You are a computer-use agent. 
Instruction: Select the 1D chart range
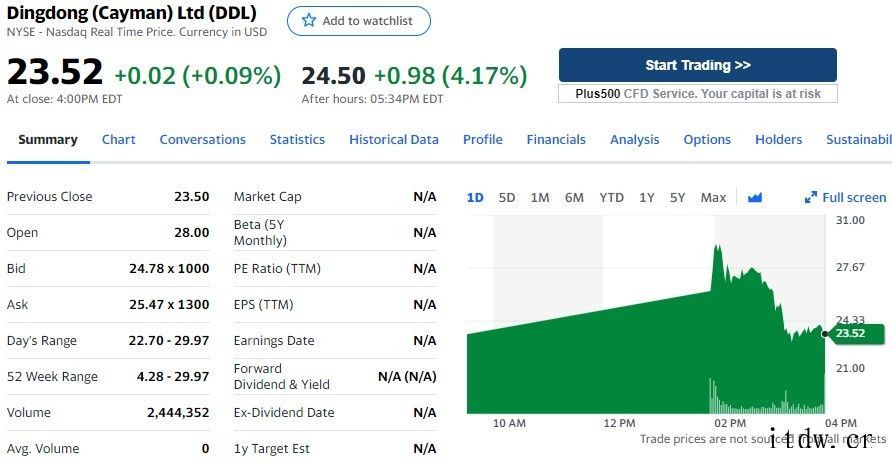click(475, 198)
